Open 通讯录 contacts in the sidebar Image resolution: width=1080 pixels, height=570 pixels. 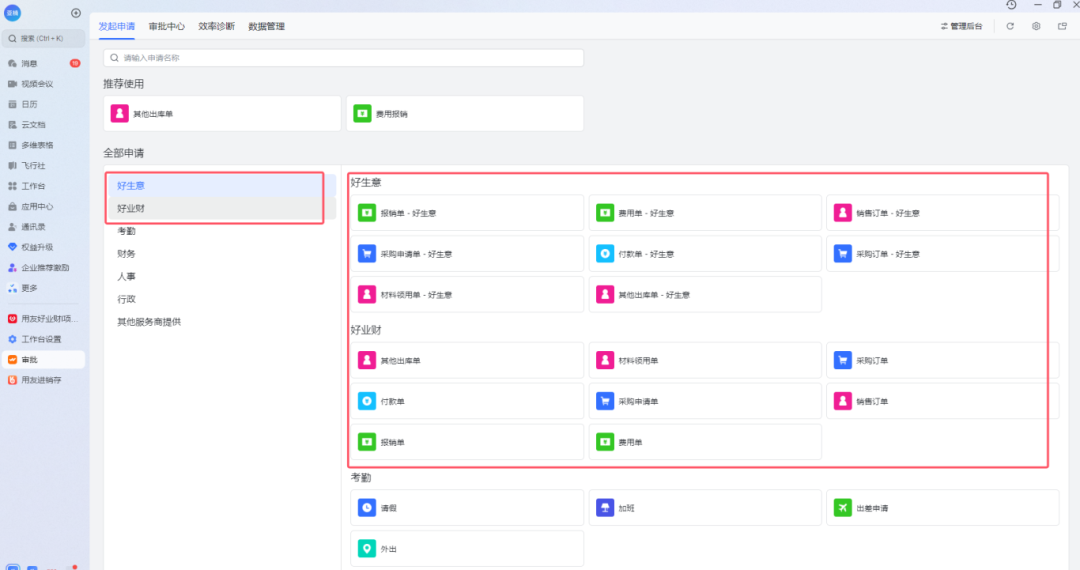pos(43,226)
